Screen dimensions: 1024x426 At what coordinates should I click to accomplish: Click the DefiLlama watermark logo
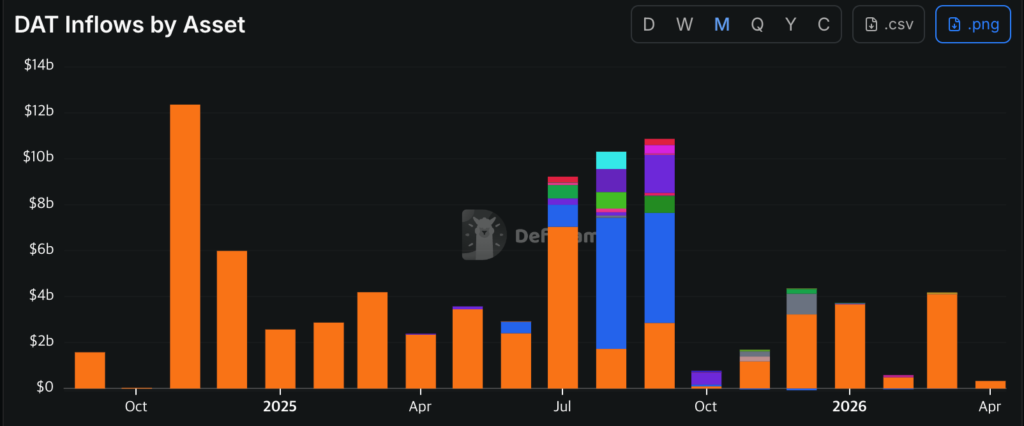tap(484, 235)
